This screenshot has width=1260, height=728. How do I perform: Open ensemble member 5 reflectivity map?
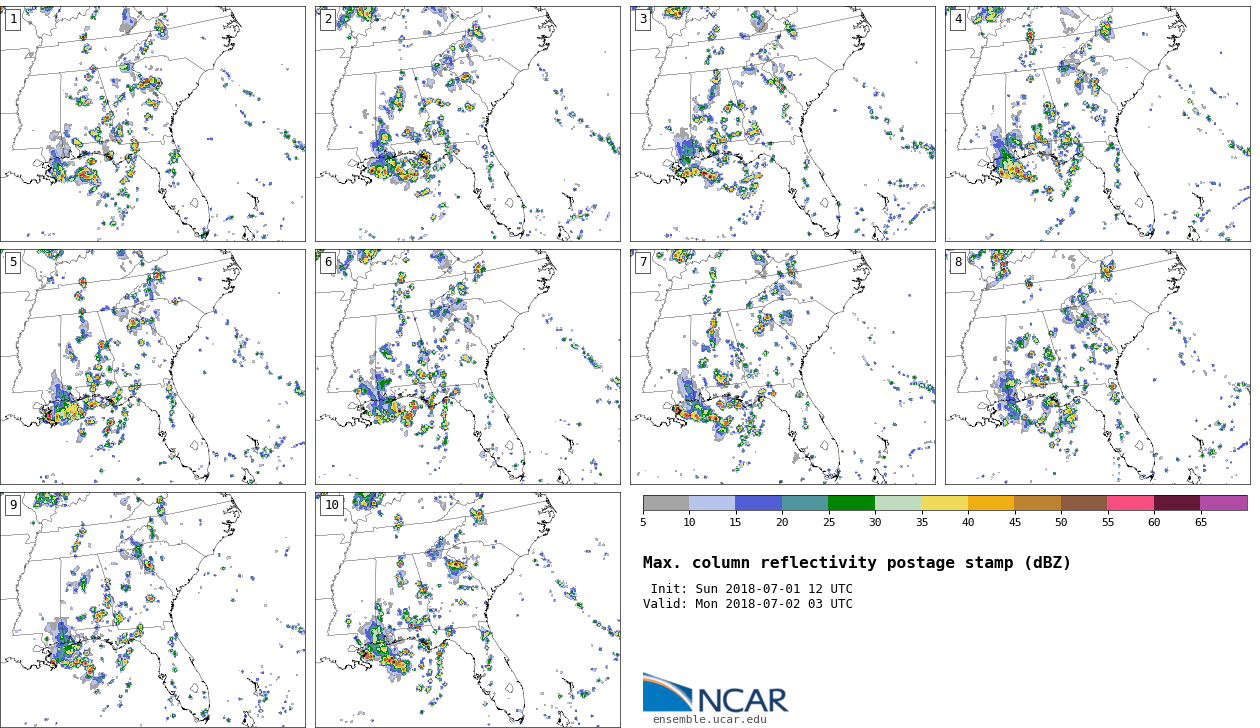[x=152, y=367]
